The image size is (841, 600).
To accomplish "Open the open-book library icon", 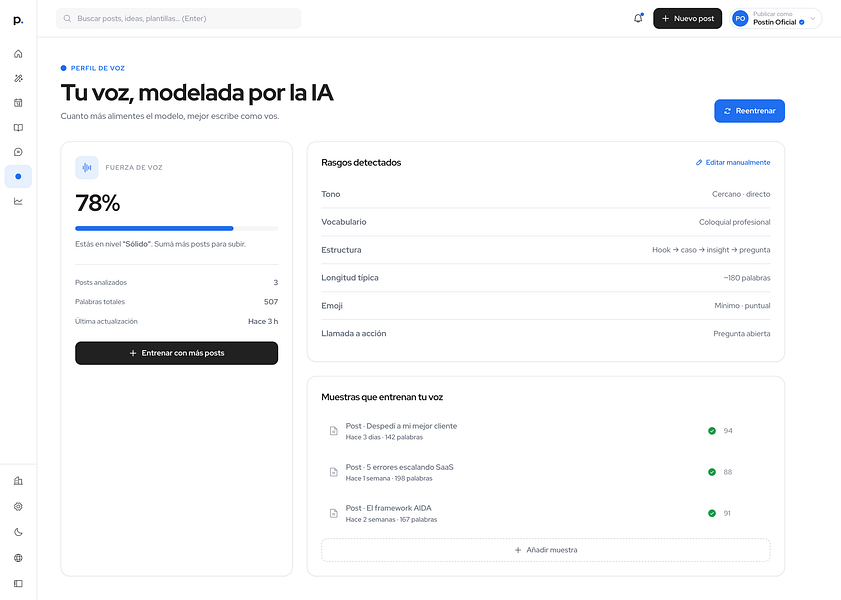I will coord(18,128).
